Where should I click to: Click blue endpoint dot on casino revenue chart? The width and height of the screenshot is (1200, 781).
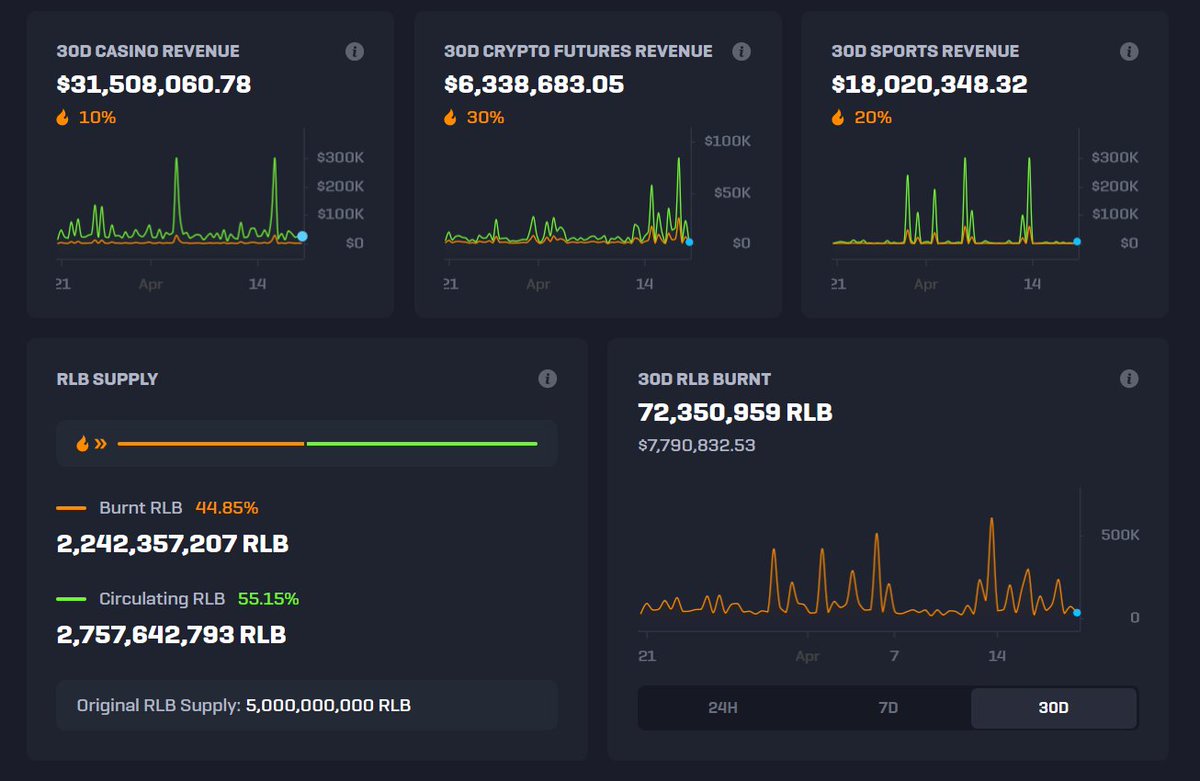click(x=302, y=236)
